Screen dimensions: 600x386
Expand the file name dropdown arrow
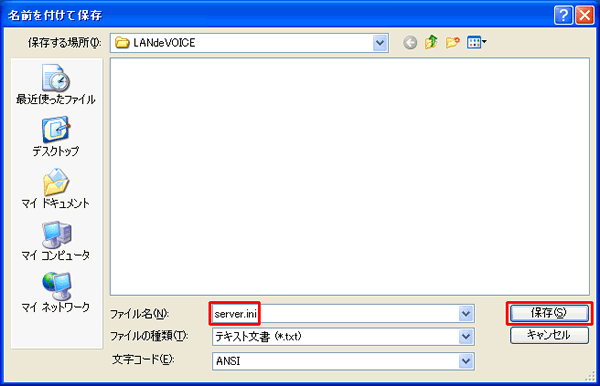click(466, 314)
